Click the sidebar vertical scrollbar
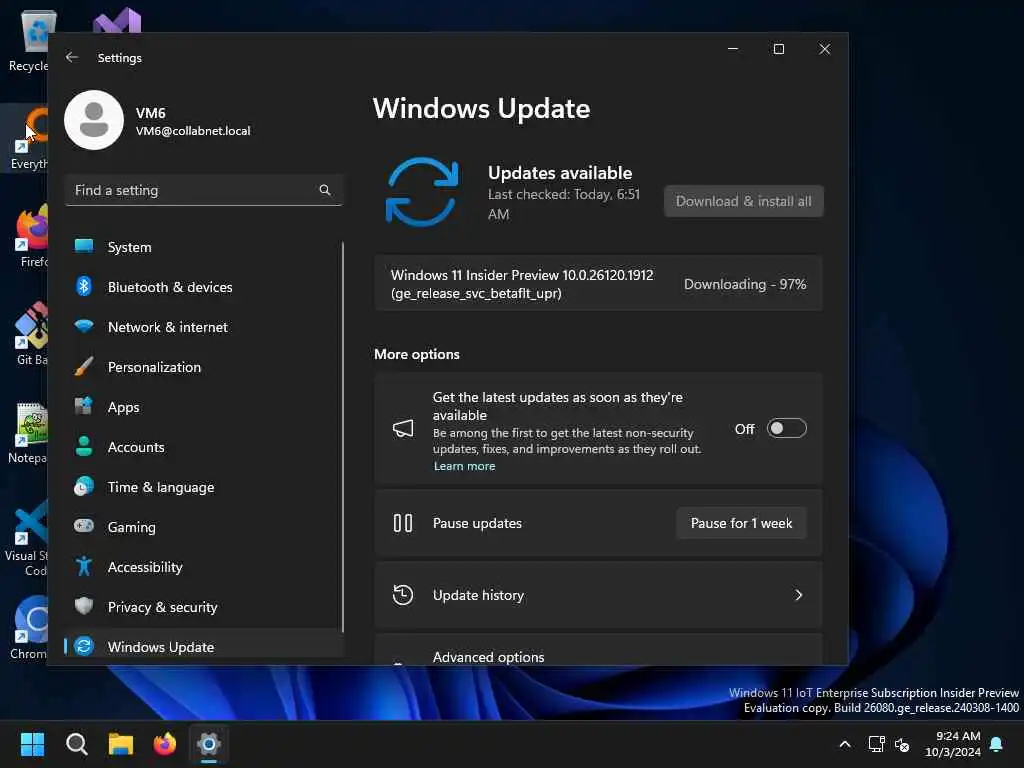 click(342, 436)
